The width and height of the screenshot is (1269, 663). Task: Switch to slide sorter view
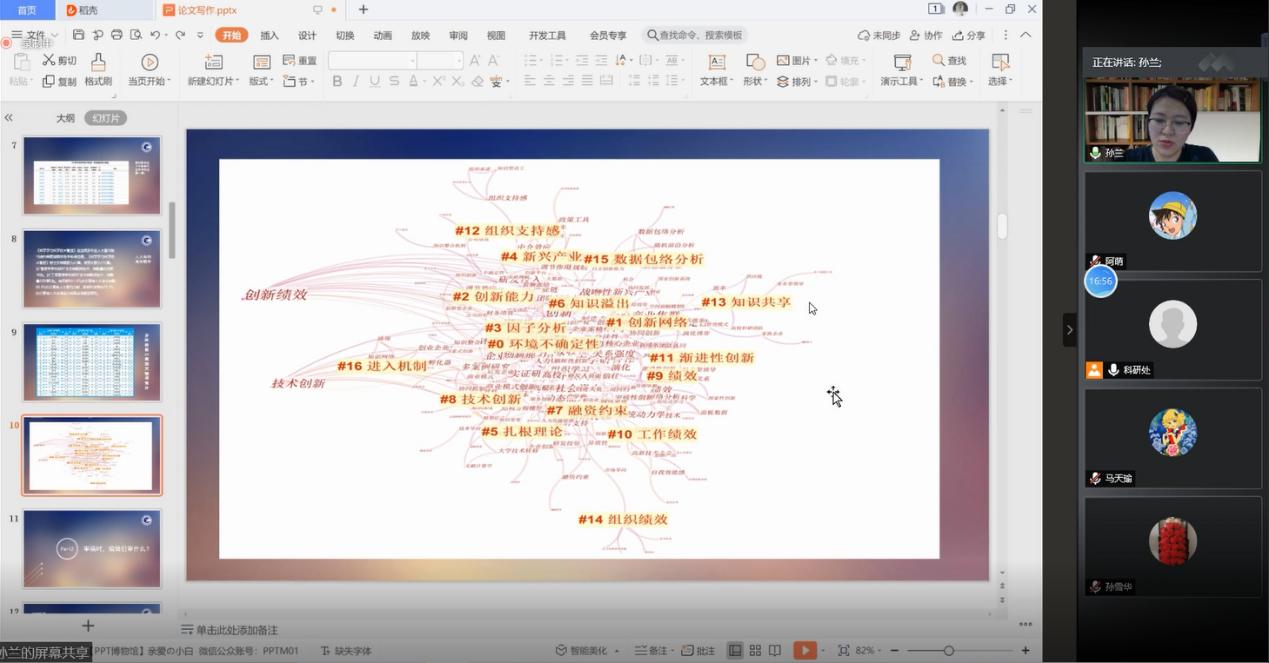coord(756,651)
